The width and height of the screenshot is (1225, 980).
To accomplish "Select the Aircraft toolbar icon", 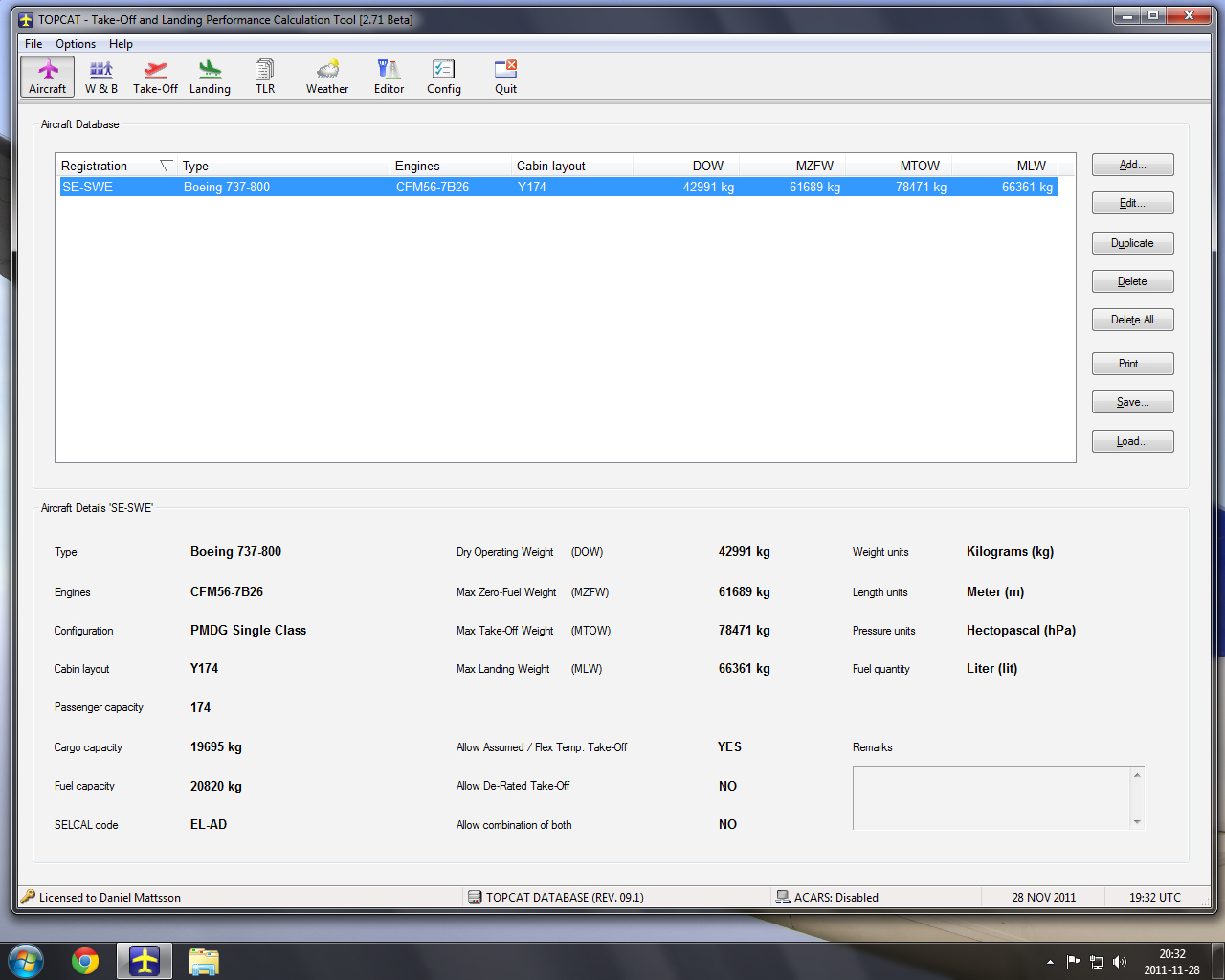I will (48, 77).
